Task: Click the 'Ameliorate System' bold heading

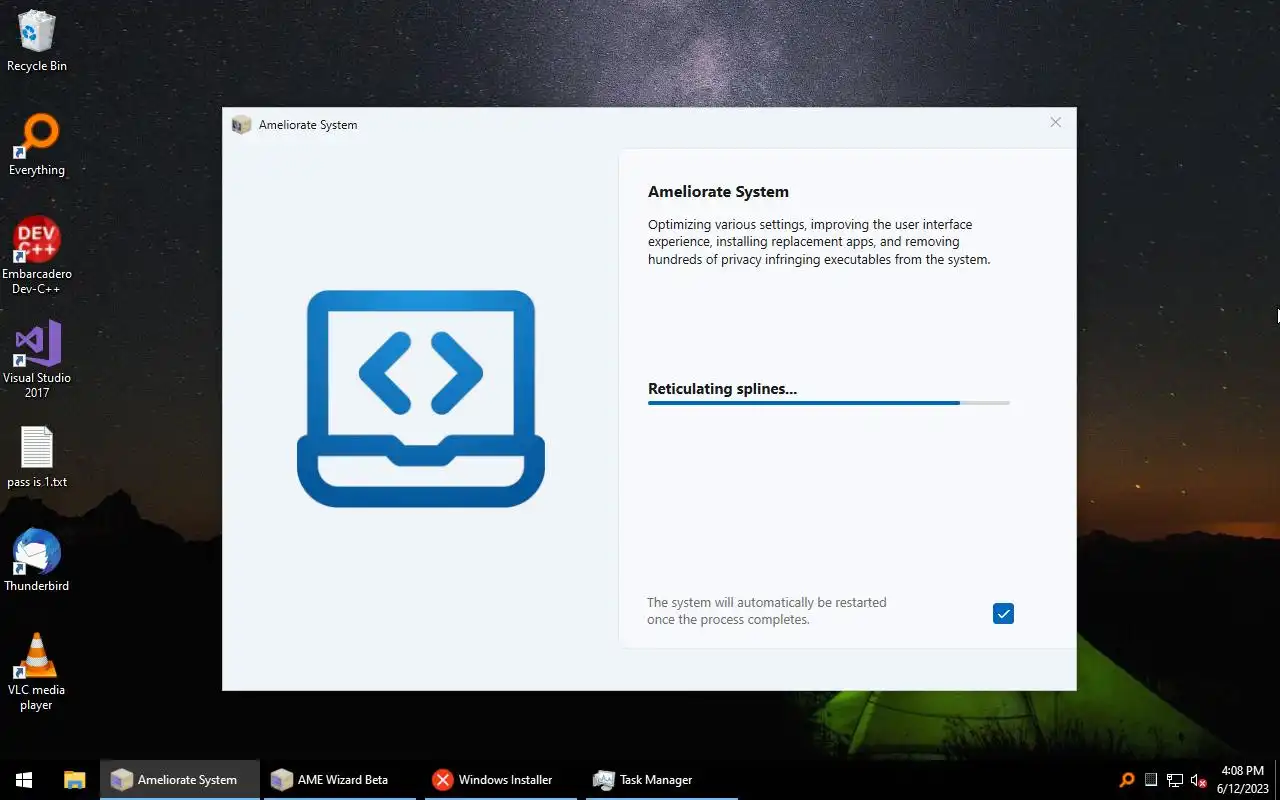Action: click(x=718, y=192)
